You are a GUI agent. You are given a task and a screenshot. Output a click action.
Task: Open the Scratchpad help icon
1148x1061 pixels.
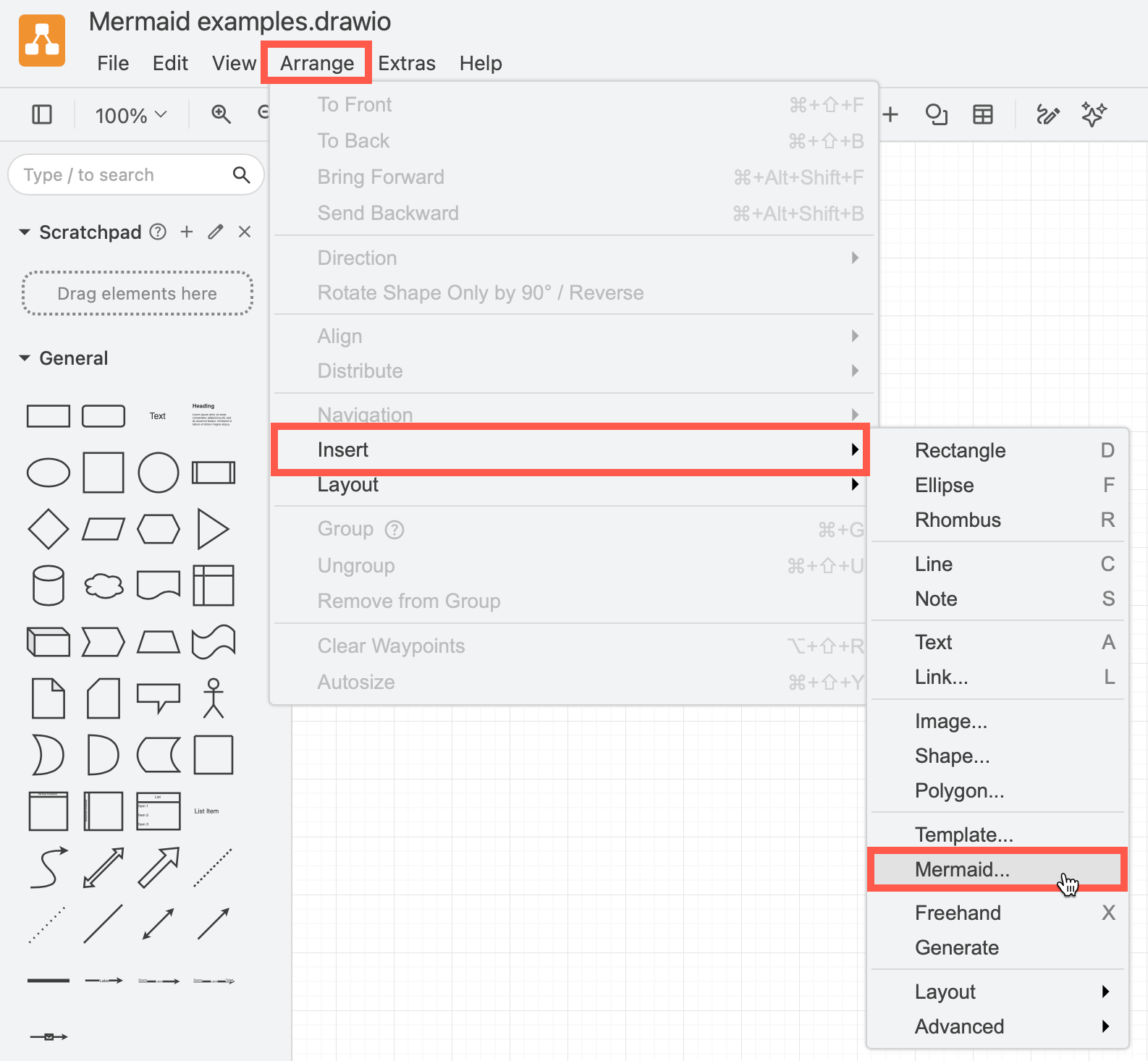tap(158, 232)
